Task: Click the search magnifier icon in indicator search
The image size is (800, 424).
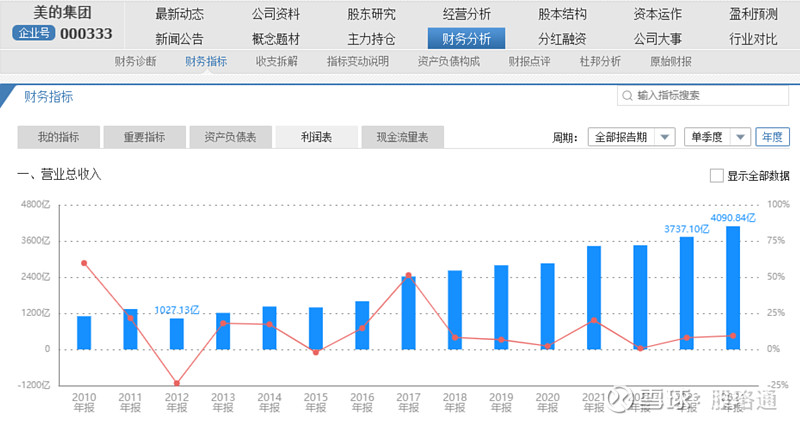Action: (628, 95)
